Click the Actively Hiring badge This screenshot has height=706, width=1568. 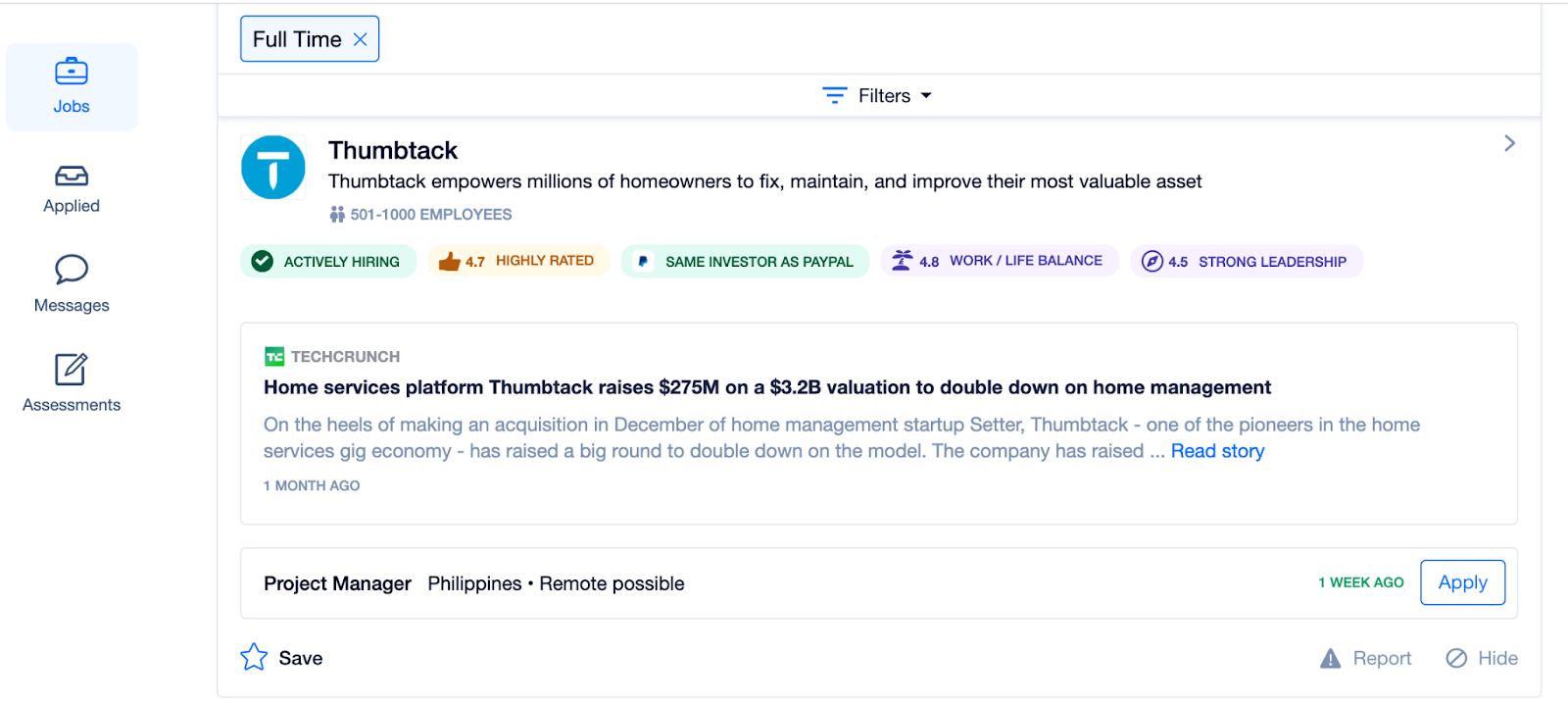pos(328,262)
